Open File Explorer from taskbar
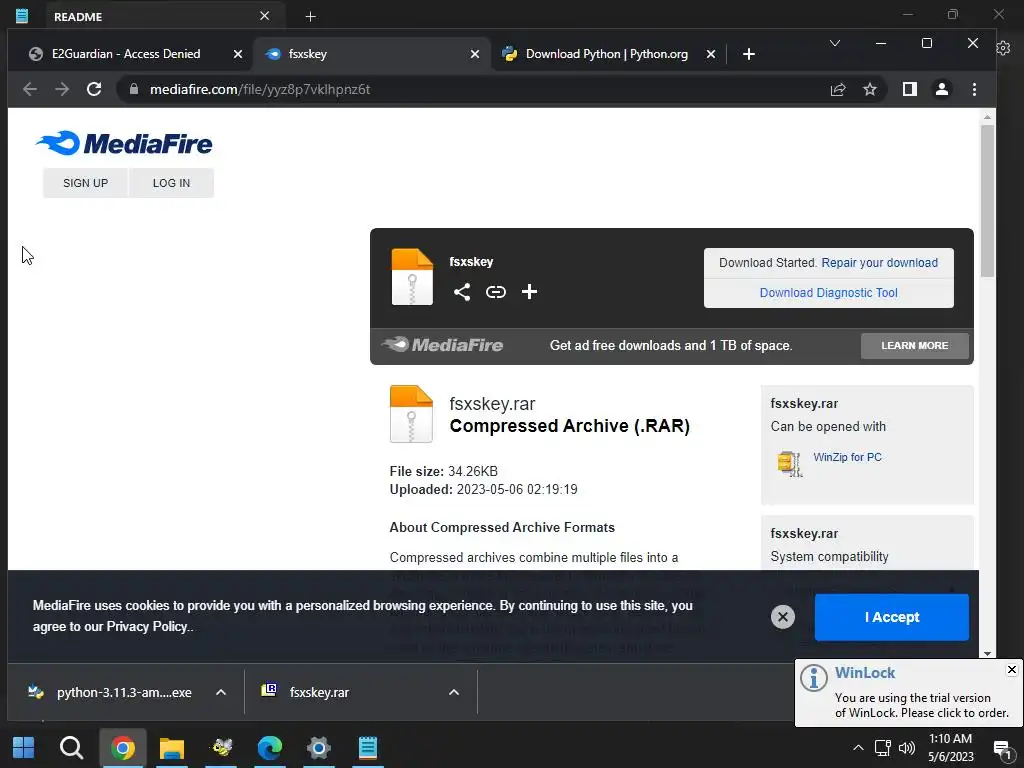Screen dimensions: 1024x768 pos(172,748)
